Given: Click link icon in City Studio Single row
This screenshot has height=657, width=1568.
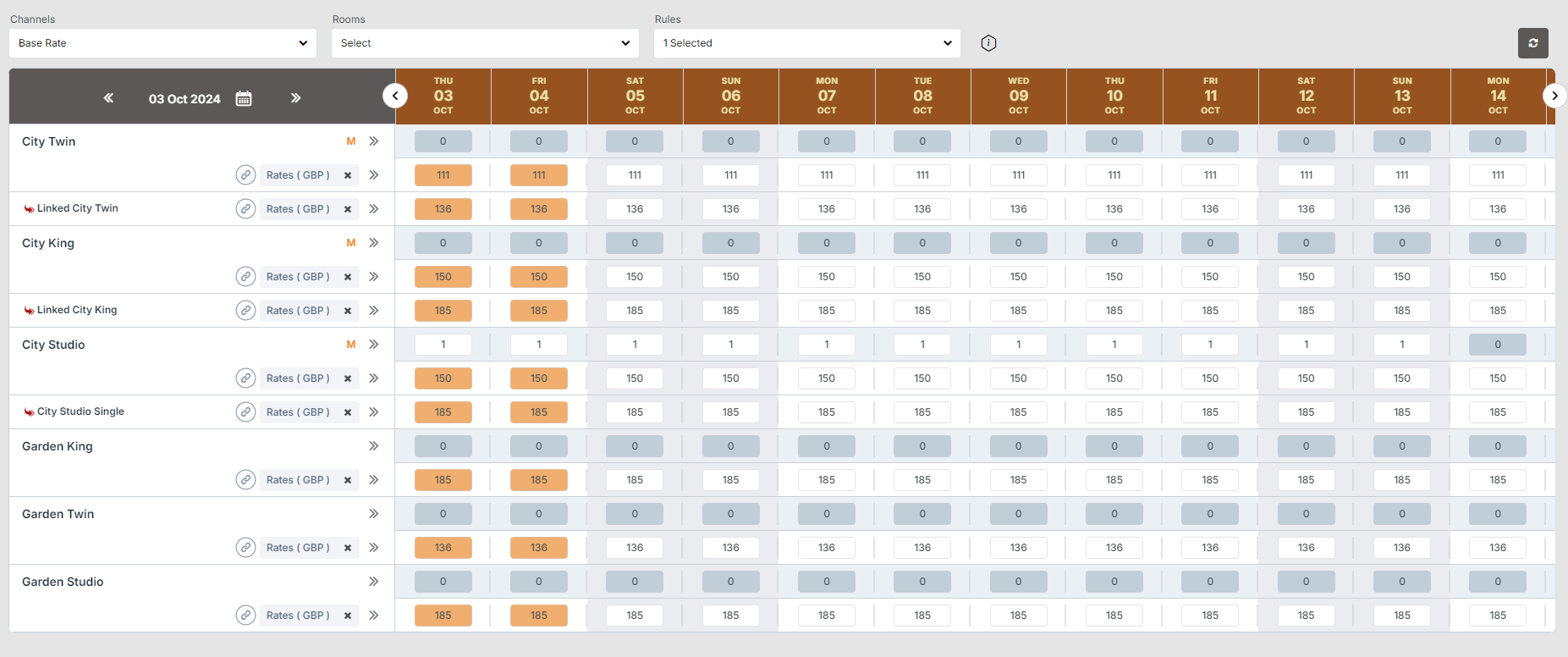Looking at the screenshot, I should (245, 412).
